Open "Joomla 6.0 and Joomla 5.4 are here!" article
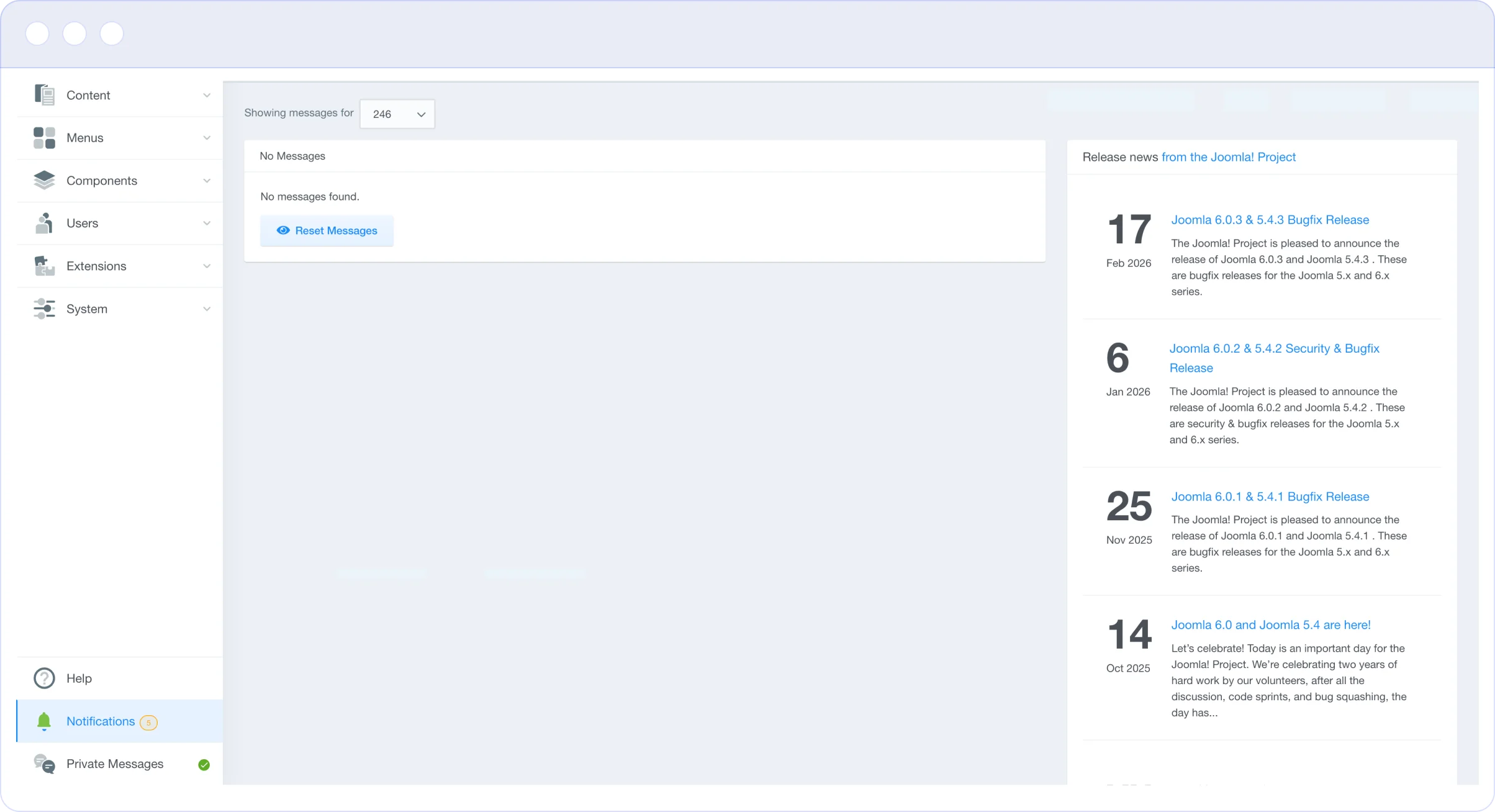Screen dimensions: 1495x812 [1270, 625]
